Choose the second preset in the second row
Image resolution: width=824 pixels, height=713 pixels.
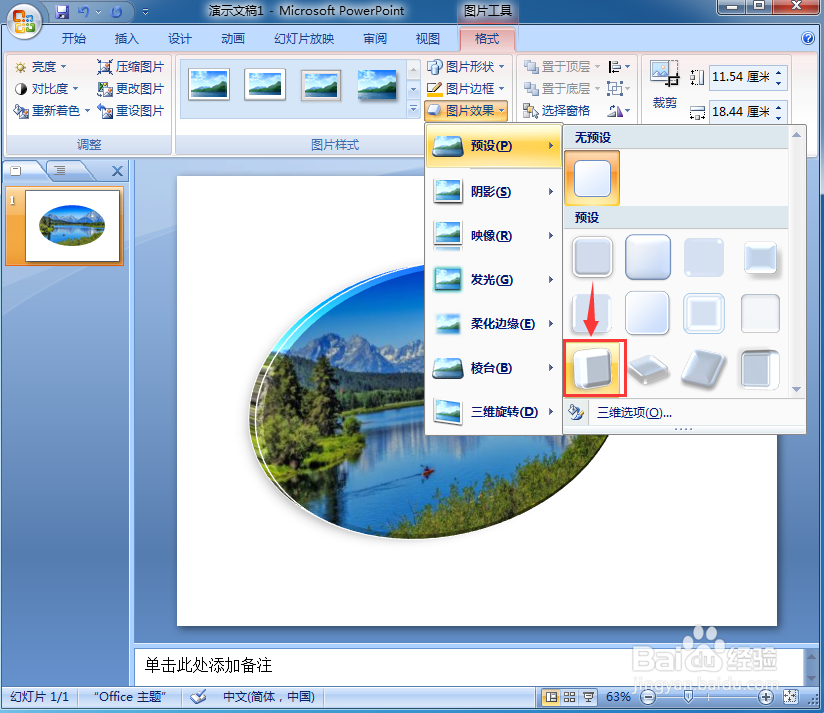click(x=647, y=313)
